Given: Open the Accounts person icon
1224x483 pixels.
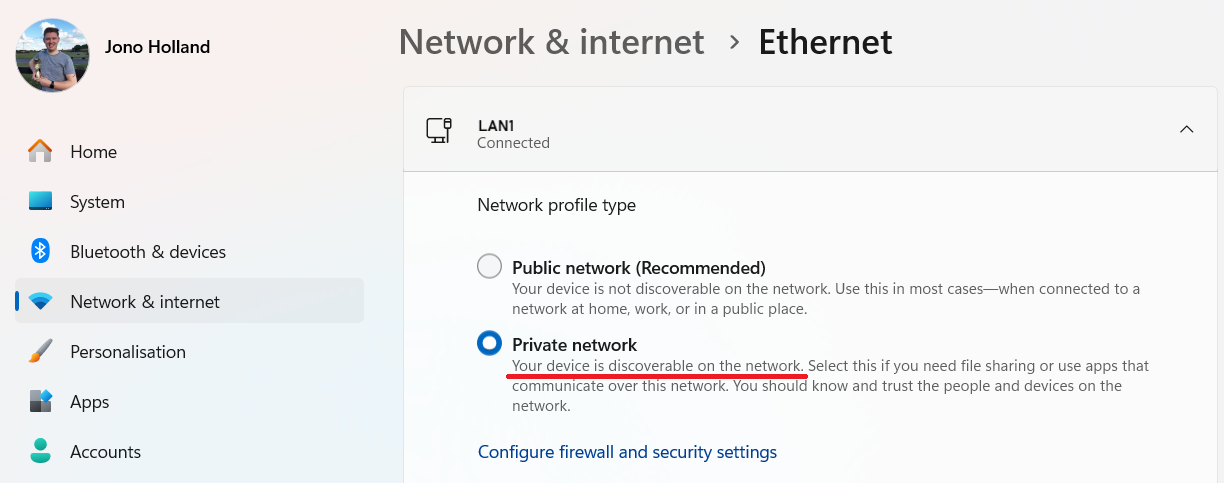Looking at the screenshot, I should [x=40, y=451].
